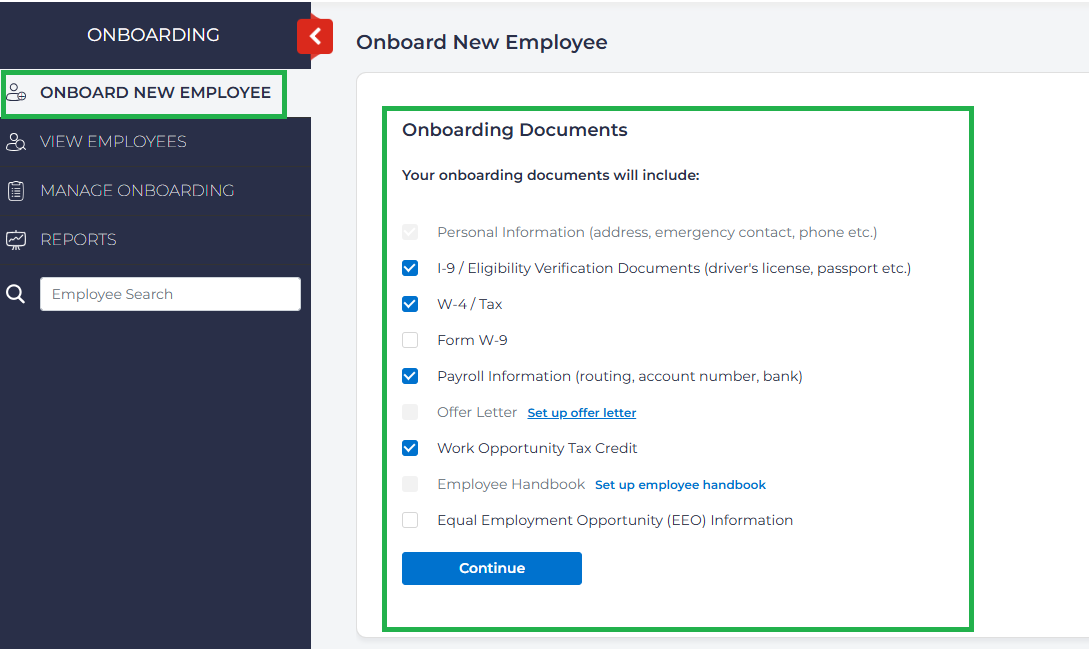
Task: Open the Onboard New Employee menu item
Action: [x=155, y=93]
